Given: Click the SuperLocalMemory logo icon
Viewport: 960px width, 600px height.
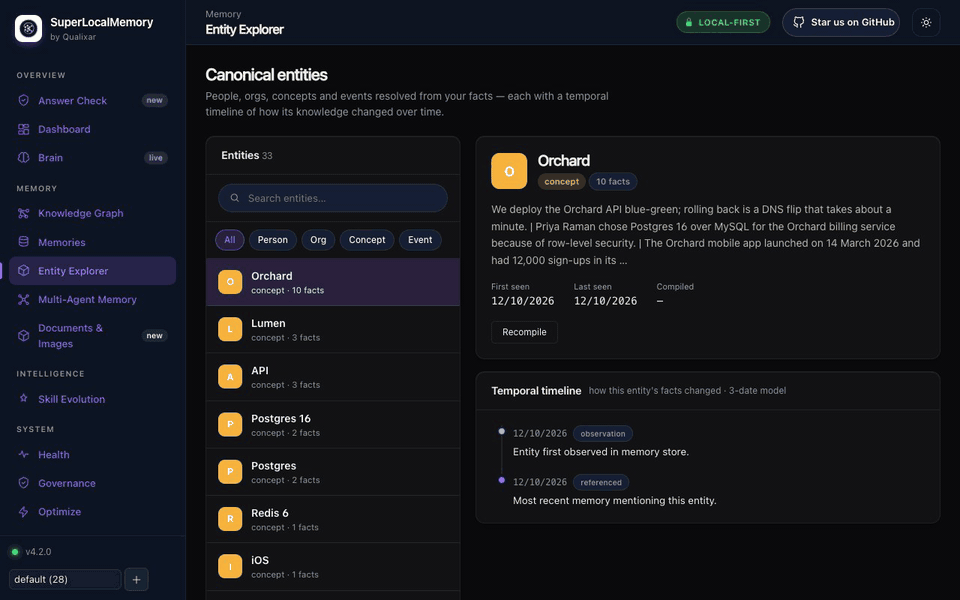Looking at the screenshot, I should (28, 28).
